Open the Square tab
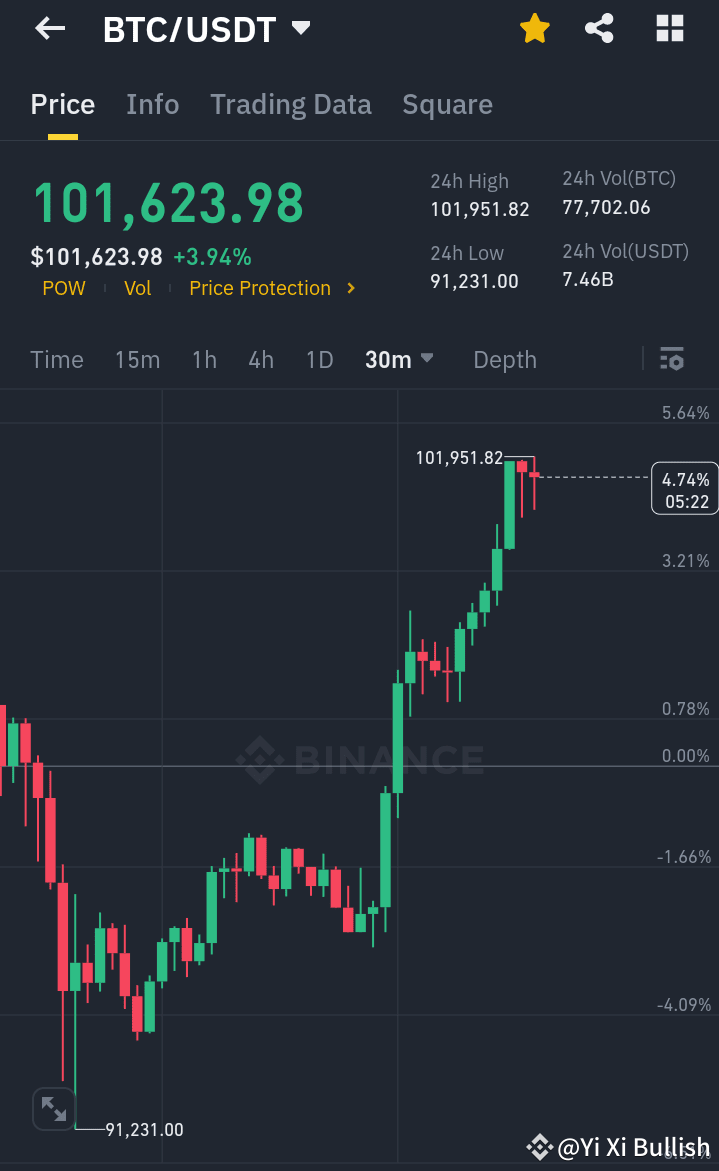 tap(447, 104)
